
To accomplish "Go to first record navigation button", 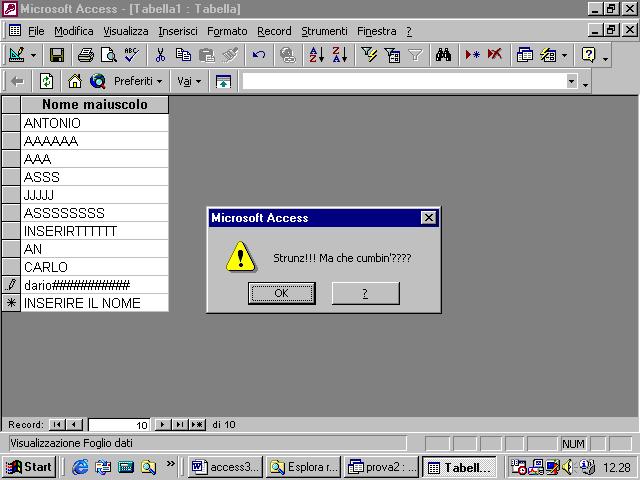I will pos(57,424).
